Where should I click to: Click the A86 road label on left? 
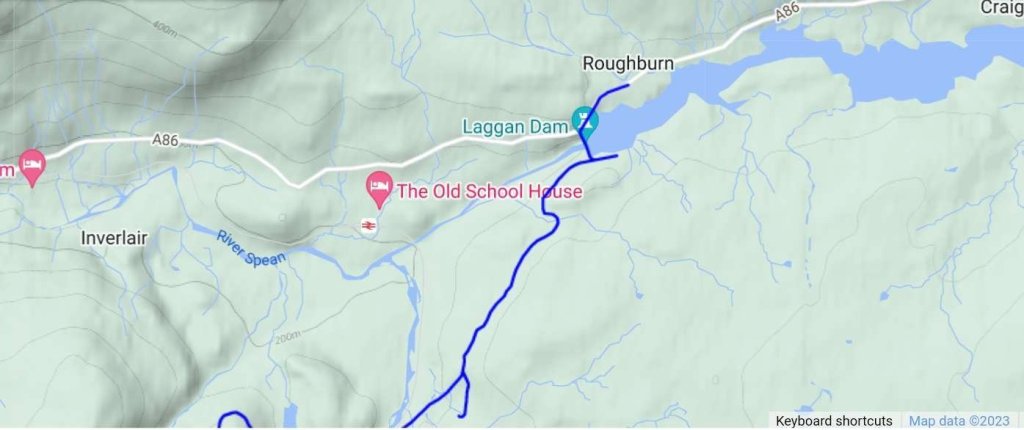tap(165, 140)
